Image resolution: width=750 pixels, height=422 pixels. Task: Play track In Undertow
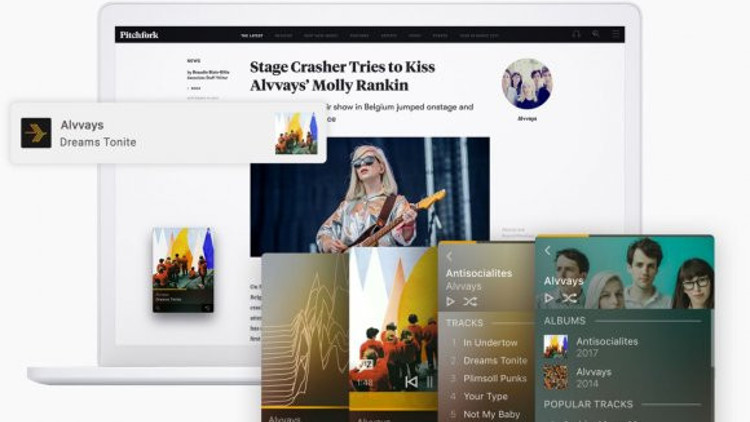pyautogui.click(x=489, y=343)
